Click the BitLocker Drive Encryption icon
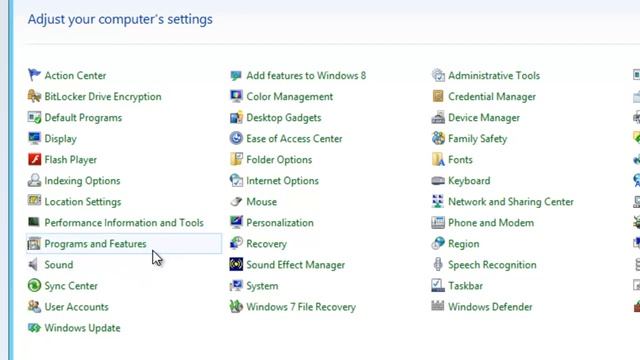 34,96
